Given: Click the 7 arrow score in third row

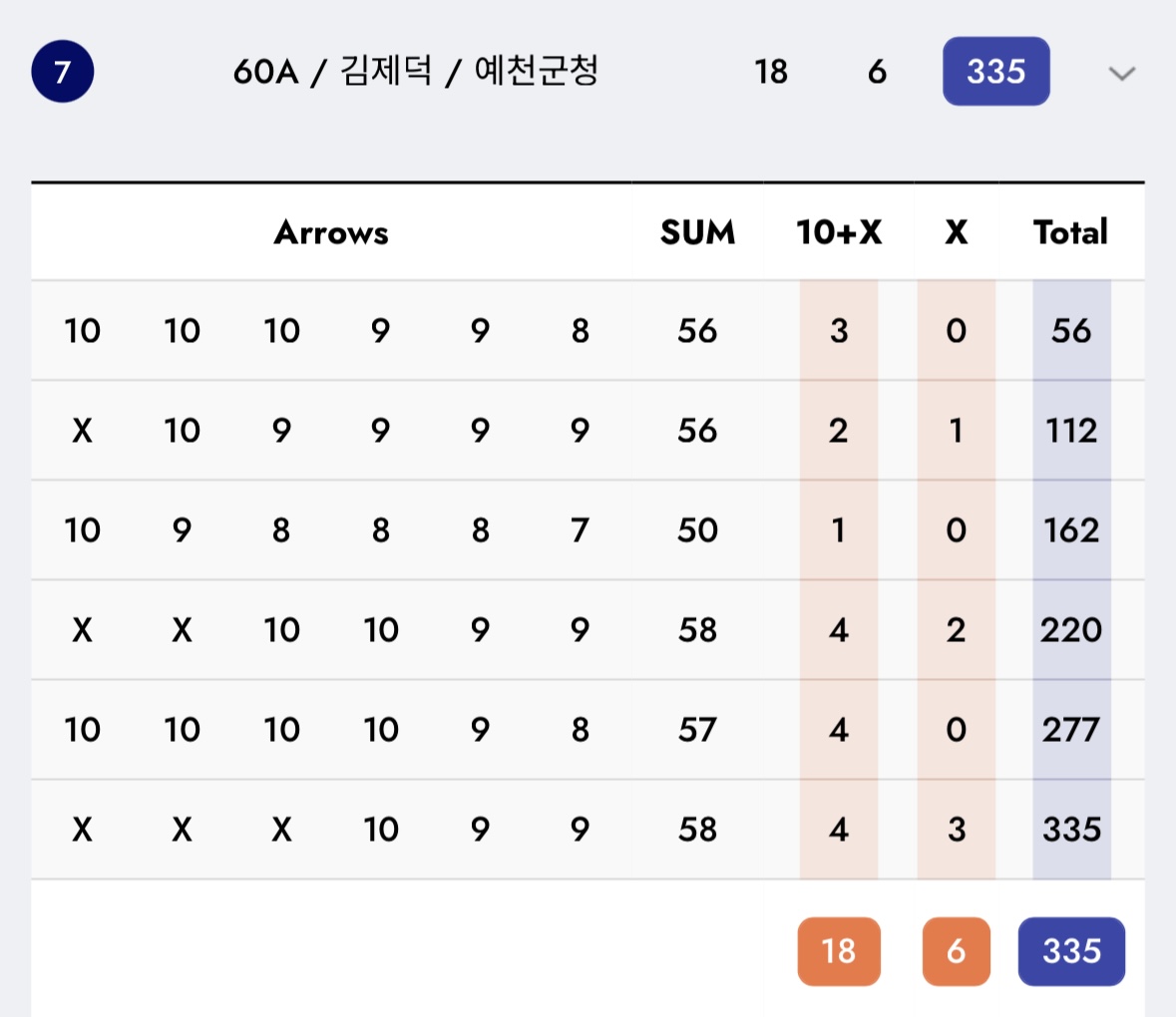Looking at the screenshot, I should point(580,530).
